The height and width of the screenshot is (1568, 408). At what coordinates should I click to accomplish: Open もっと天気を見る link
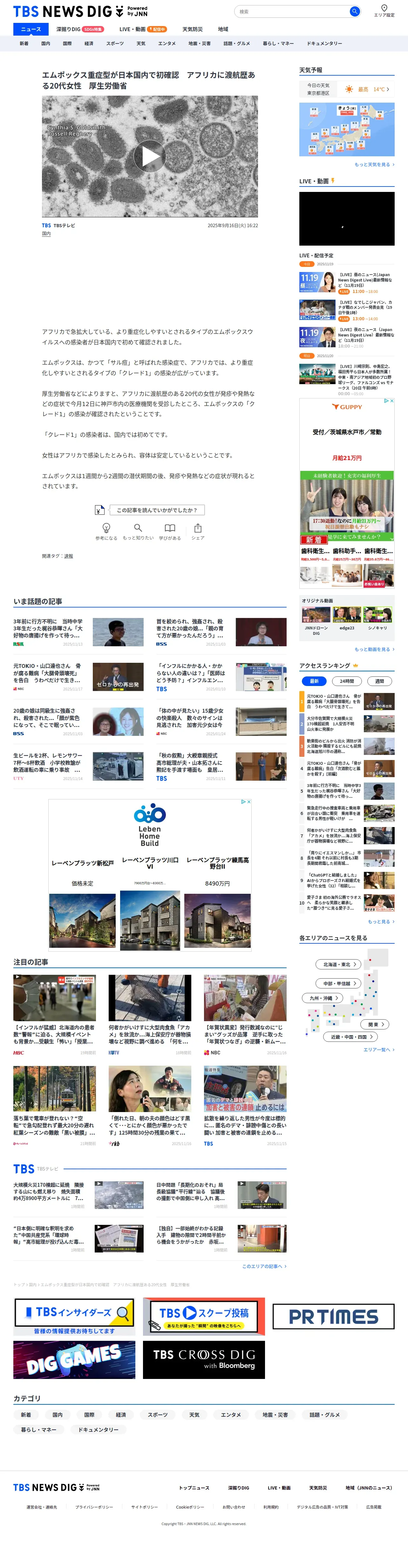[x=374, y=164]
